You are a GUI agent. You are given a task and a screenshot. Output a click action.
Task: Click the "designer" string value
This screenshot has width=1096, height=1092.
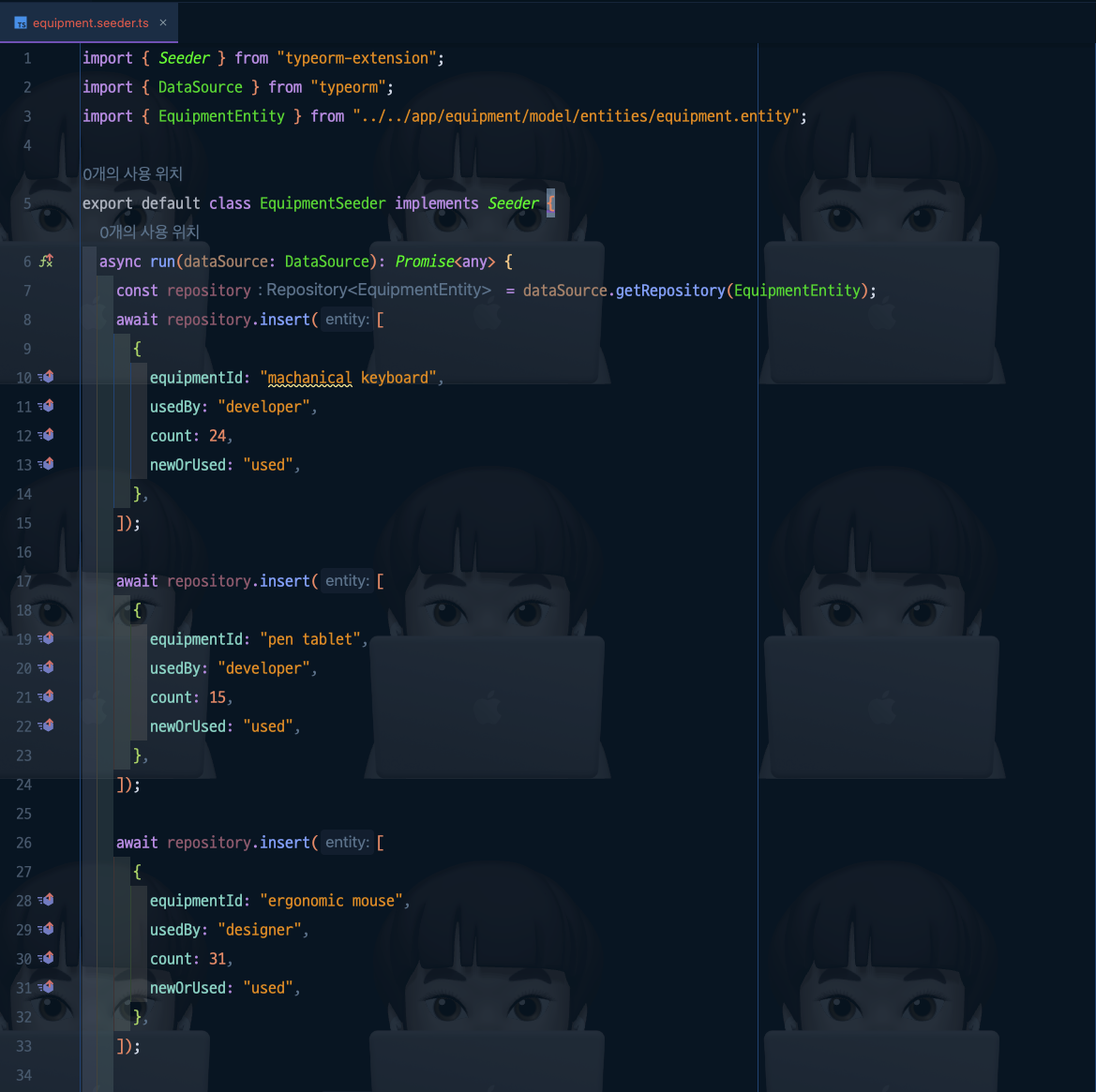click(260, 930)
